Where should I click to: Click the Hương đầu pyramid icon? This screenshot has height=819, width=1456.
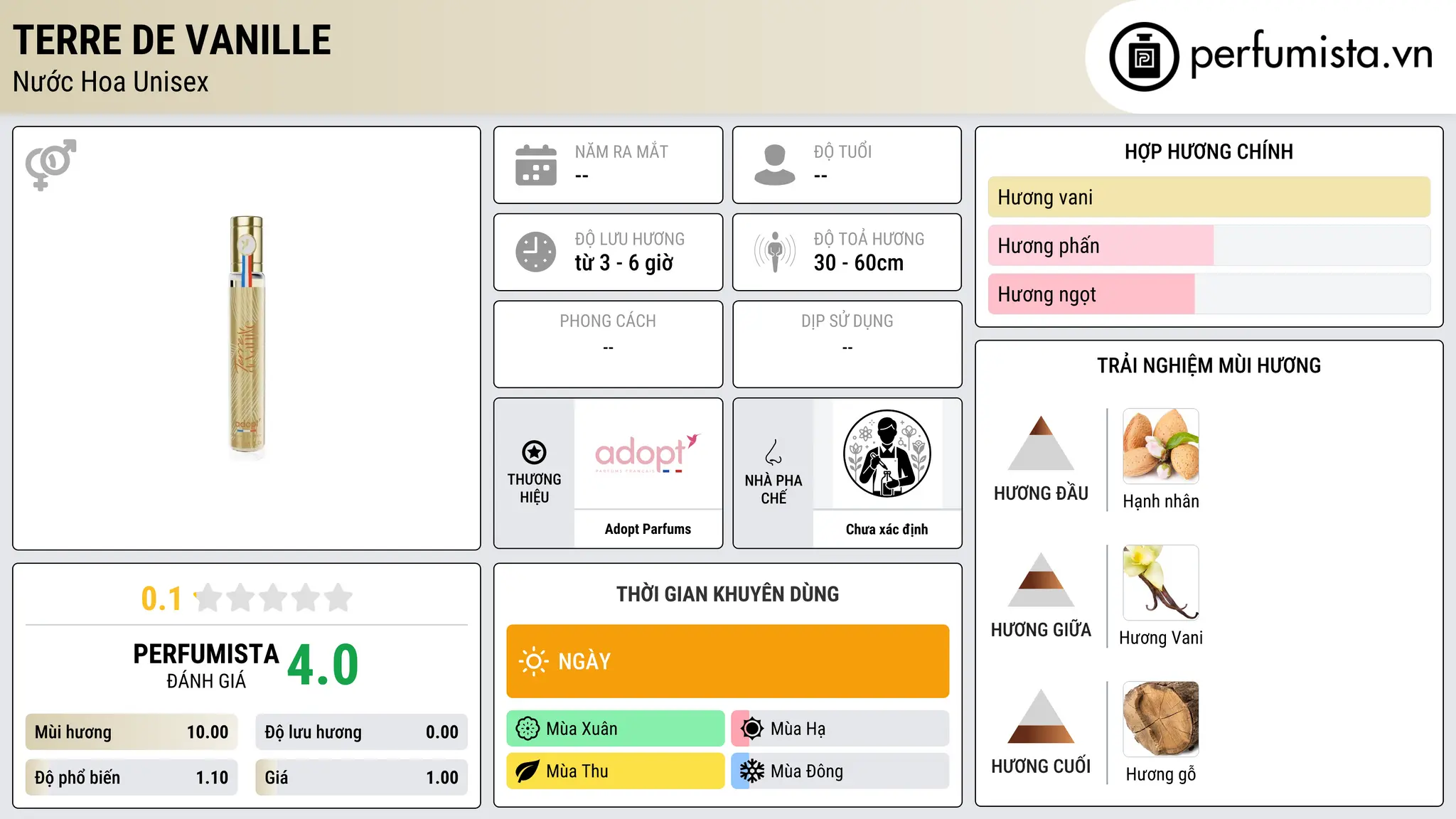(x=1041, y=443)
